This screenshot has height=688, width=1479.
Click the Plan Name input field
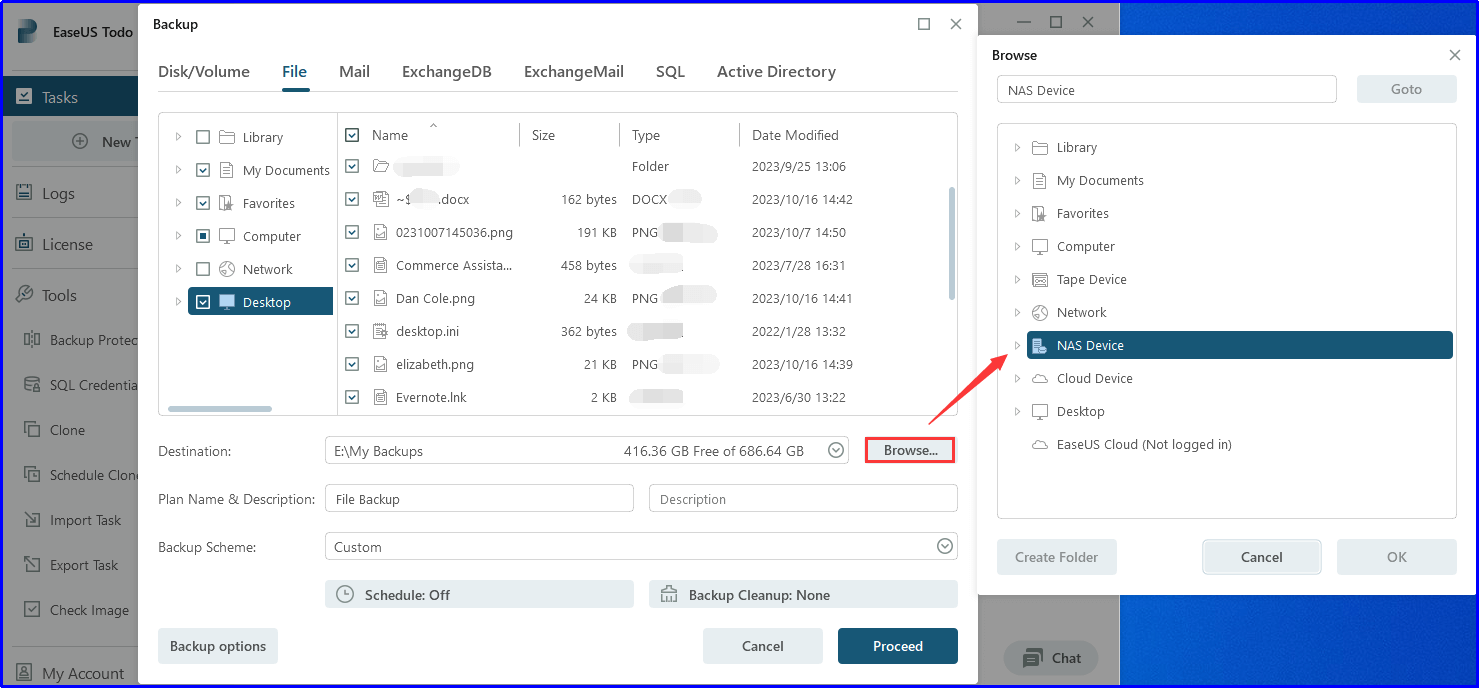coord(479,499)
